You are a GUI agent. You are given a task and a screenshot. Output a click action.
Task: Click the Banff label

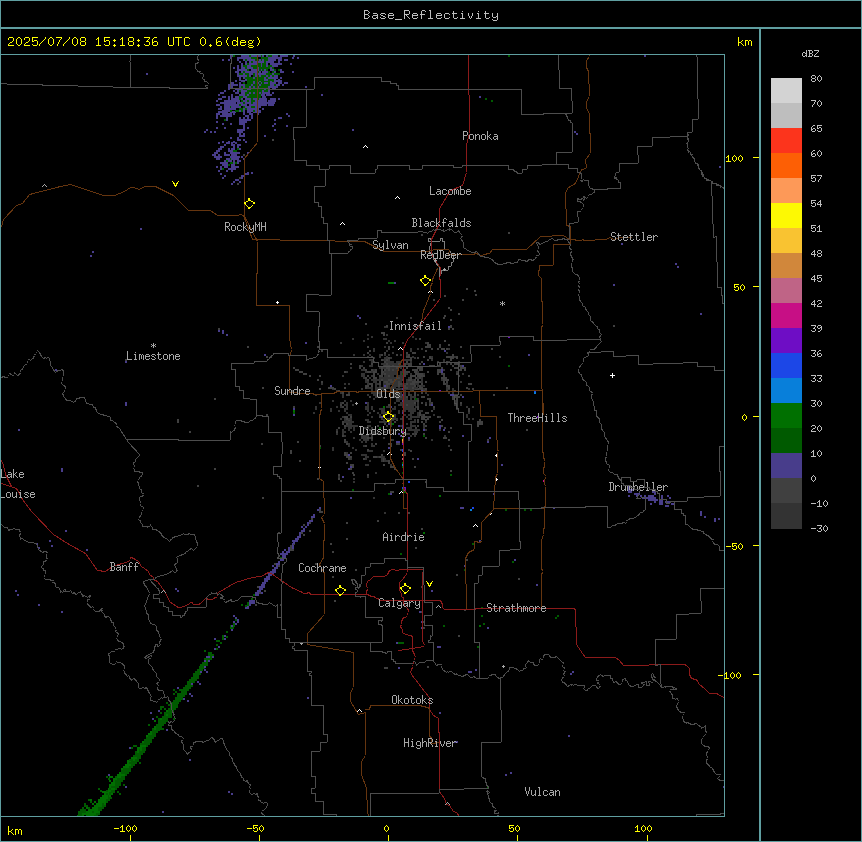click(124, 567)
